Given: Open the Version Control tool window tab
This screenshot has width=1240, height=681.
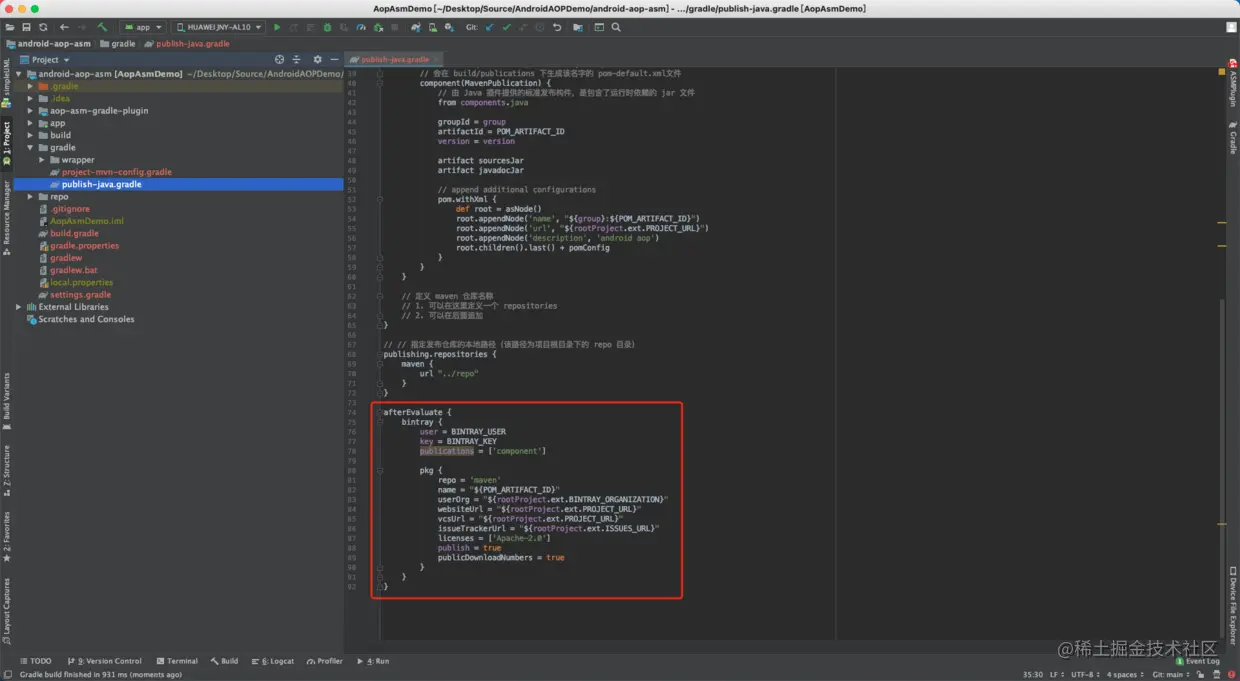Looking at the screenshot, I should [x=105, y=661].
